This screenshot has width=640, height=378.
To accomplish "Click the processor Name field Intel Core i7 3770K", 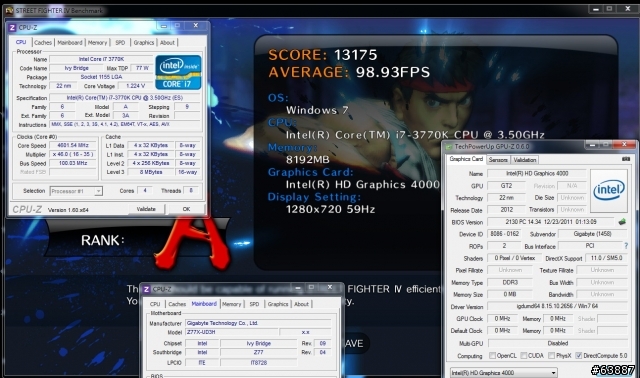I will coord(101,59).
